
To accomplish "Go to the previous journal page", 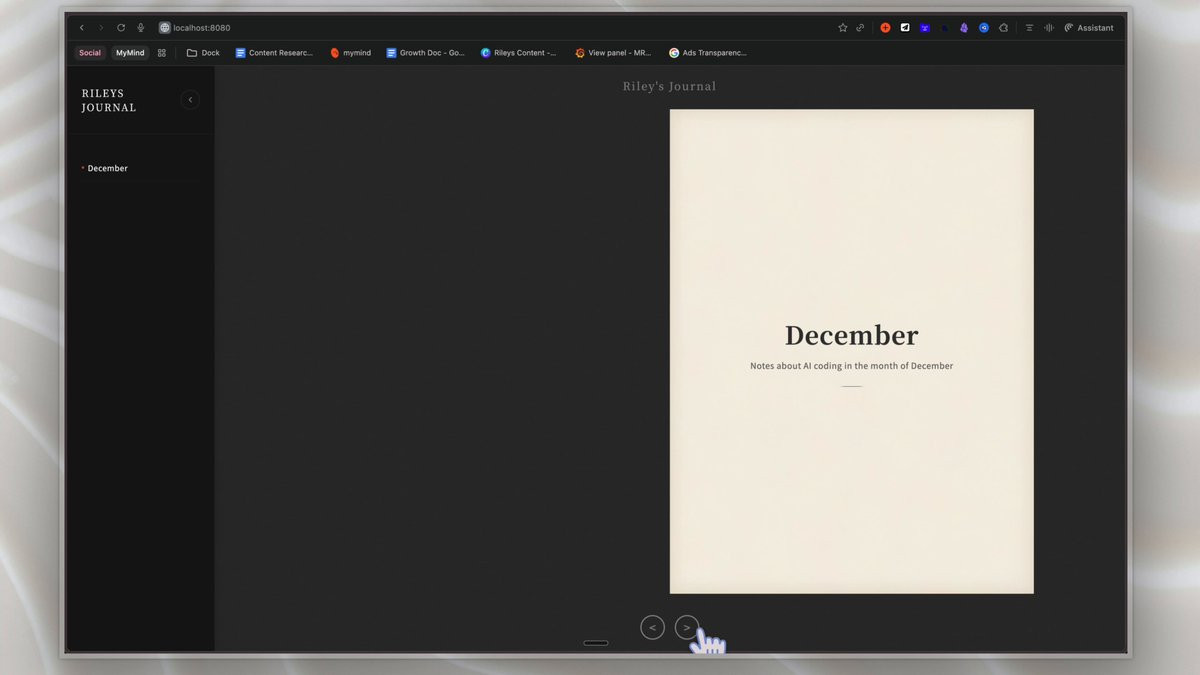I will coord(652,627).
